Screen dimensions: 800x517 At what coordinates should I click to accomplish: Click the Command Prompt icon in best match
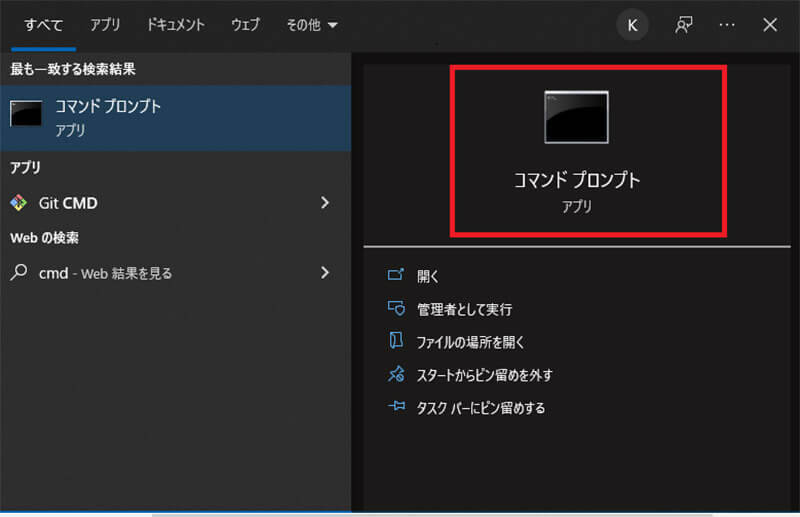coord(26,114)
